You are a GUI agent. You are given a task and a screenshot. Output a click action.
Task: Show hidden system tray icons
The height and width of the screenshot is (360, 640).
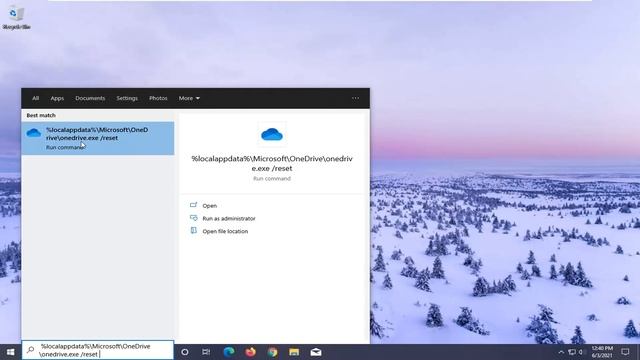coord(561,352)
